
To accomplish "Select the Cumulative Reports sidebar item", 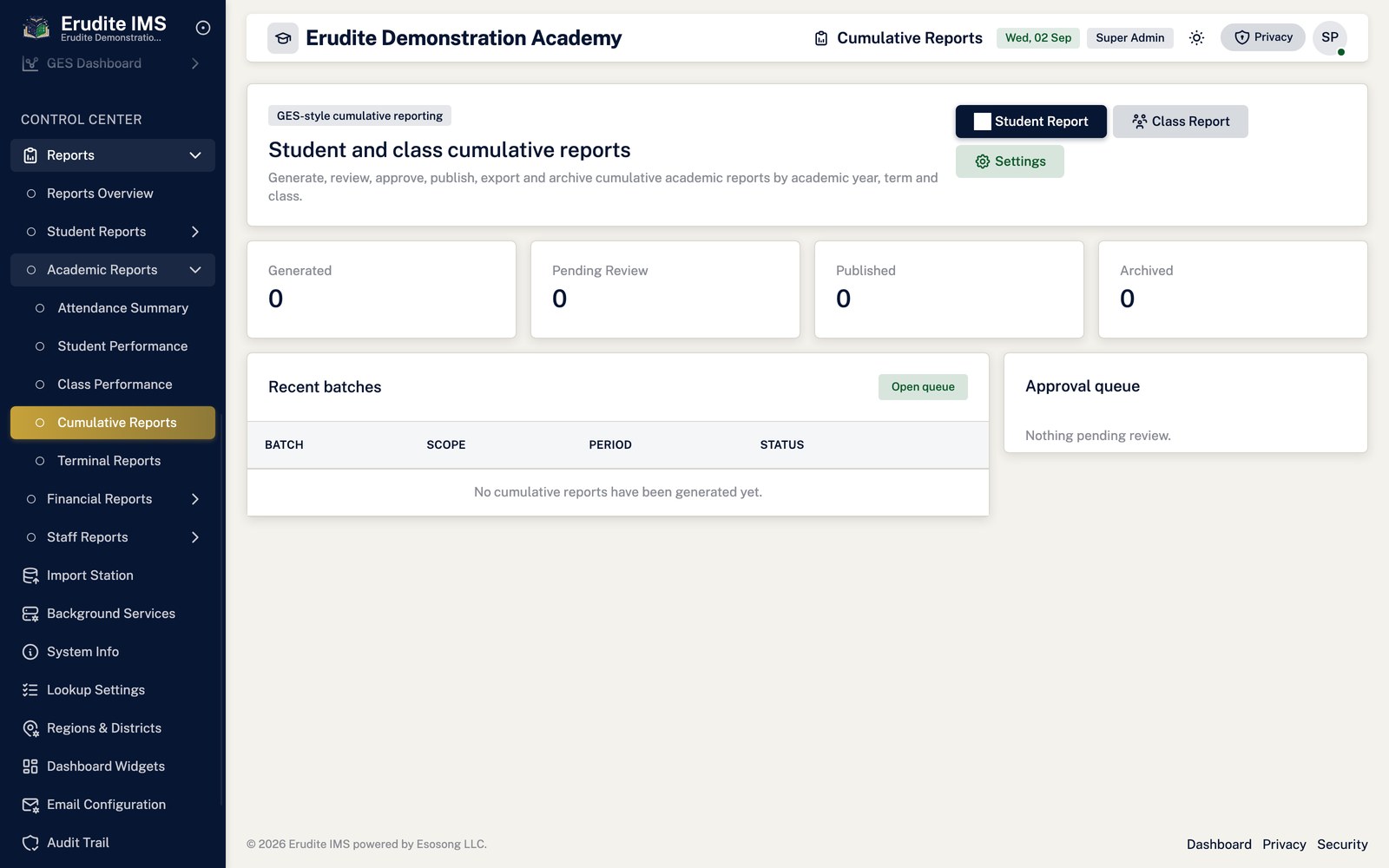I will point(113,423).
